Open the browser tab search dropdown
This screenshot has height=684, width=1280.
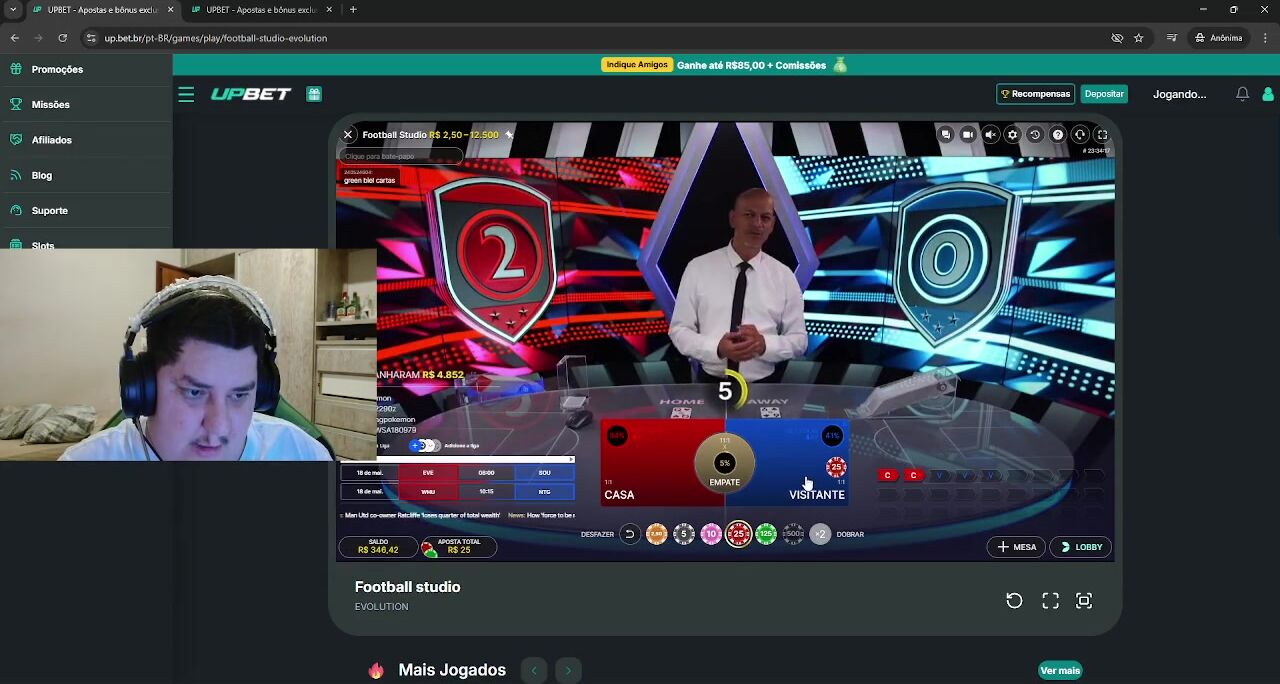[x=12, y=10]
